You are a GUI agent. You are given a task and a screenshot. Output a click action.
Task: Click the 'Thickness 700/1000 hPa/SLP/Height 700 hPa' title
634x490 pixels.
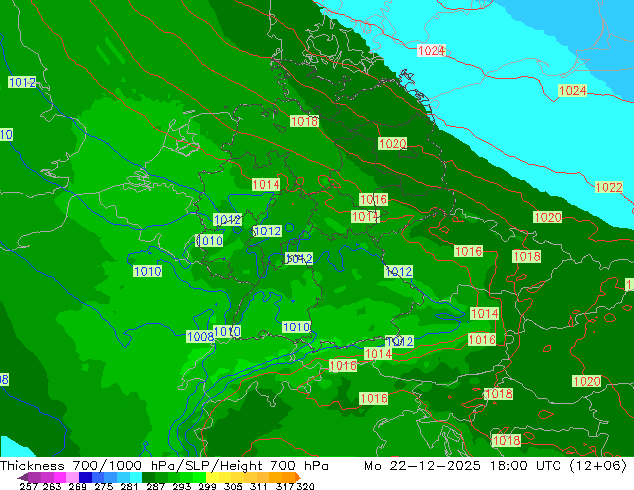164,465
